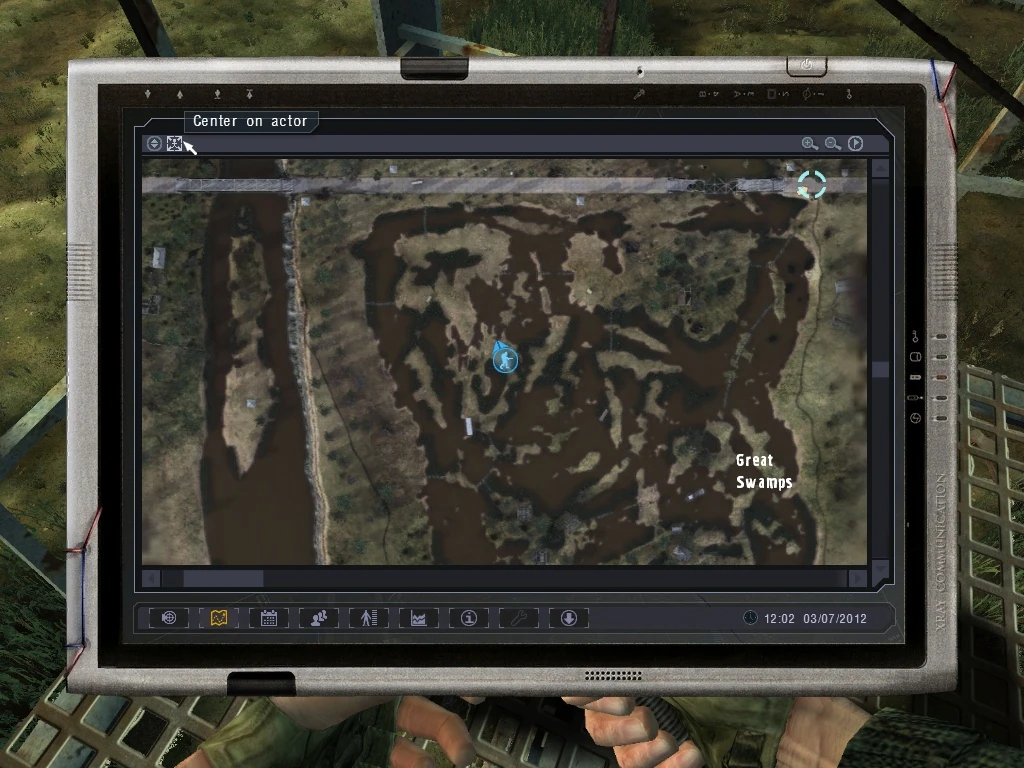Click the round arrow button beside zoom-out
This screenshot has height=768, width=1024.
tap(856, 144)
